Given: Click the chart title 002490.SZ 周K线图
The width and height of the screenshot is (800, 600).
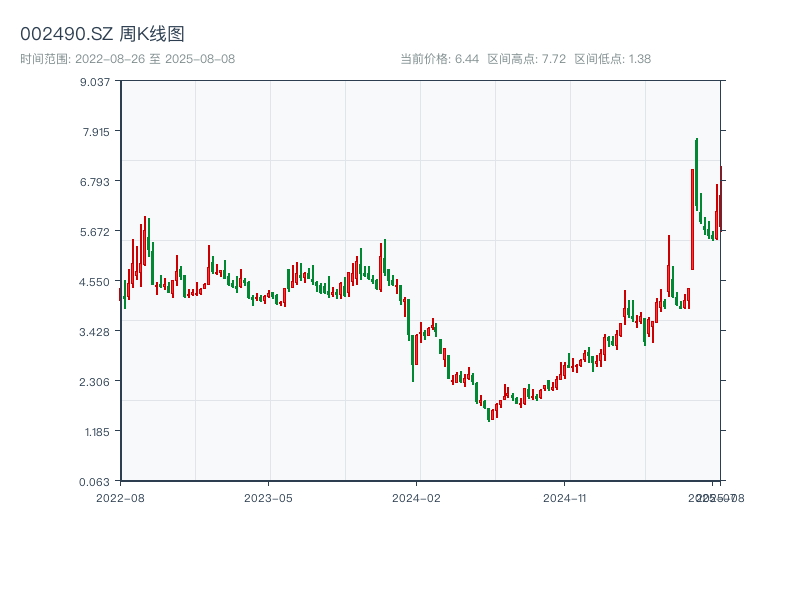Looking at the screenshot, I should (x=102, y=34).
